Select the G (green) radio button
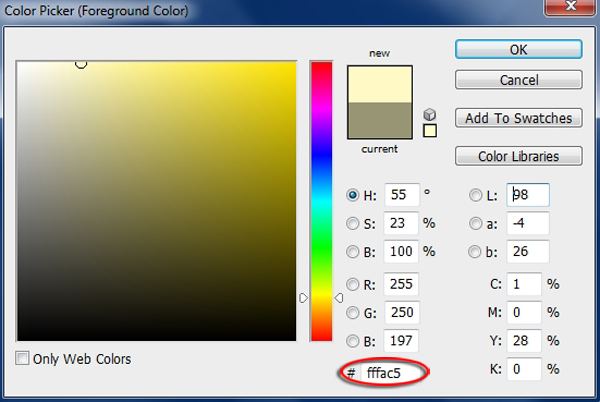Viewport: 600px width, 402px height. (x=352, y=312)
